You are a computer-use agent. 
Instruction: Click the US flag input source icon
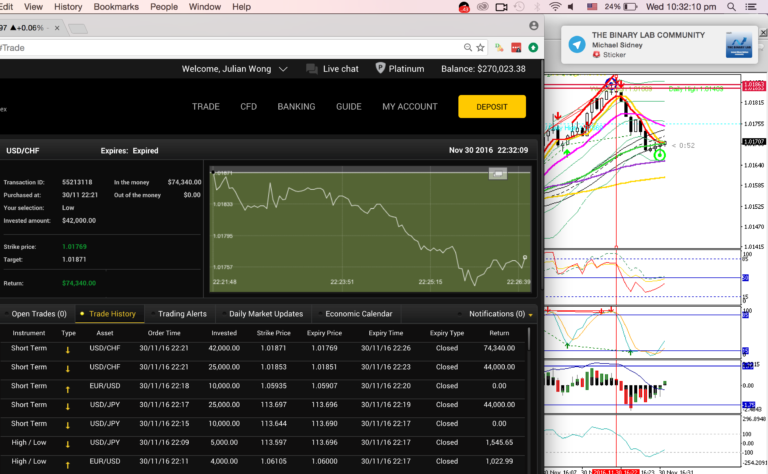click(592, 7)
